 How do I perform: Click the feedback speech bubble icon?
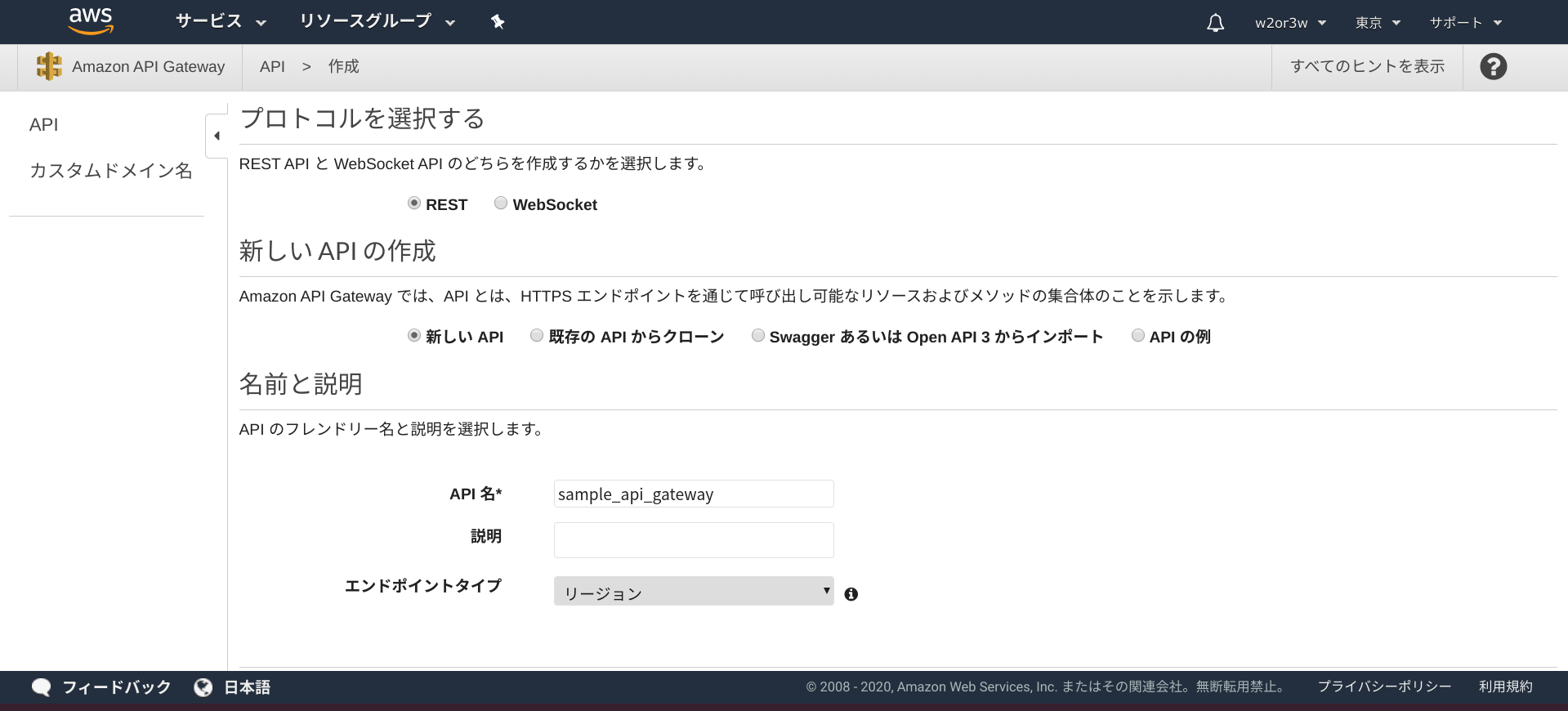click(x=41, y=687)
